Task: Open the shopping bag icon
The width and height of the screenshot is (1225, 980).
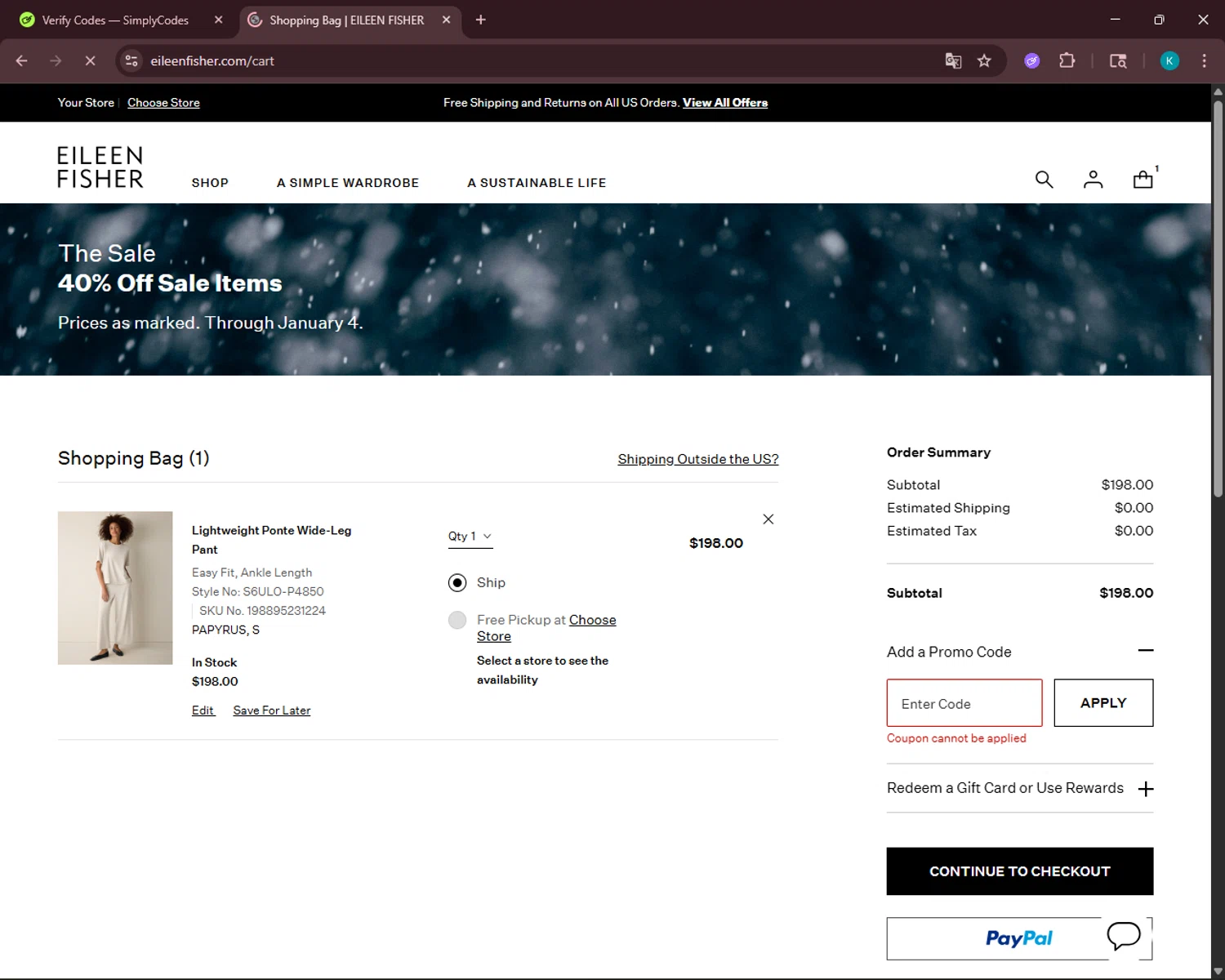Action: (1143, 178)
